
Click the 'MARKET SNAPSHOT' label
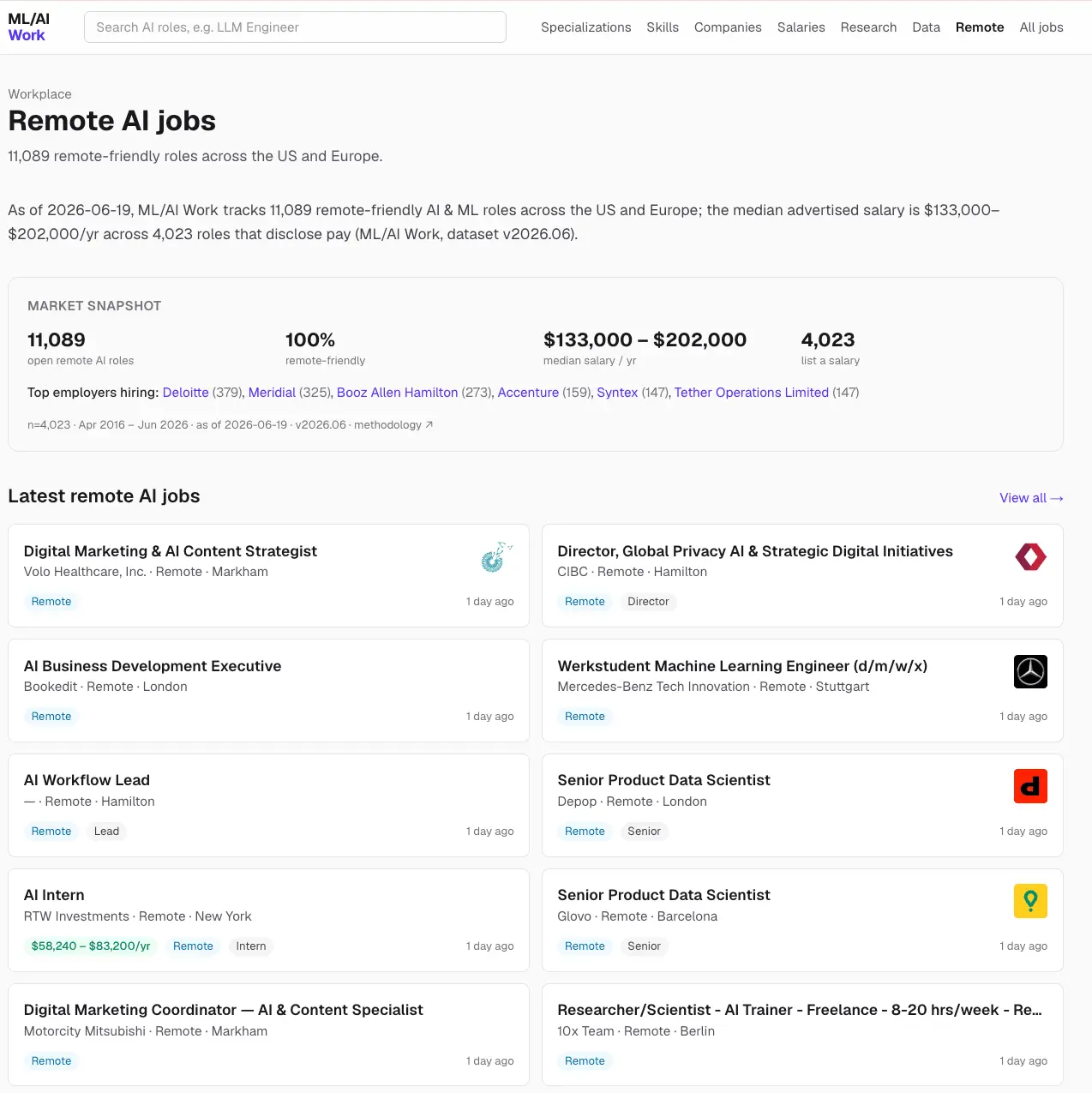(x=94, y=306)
